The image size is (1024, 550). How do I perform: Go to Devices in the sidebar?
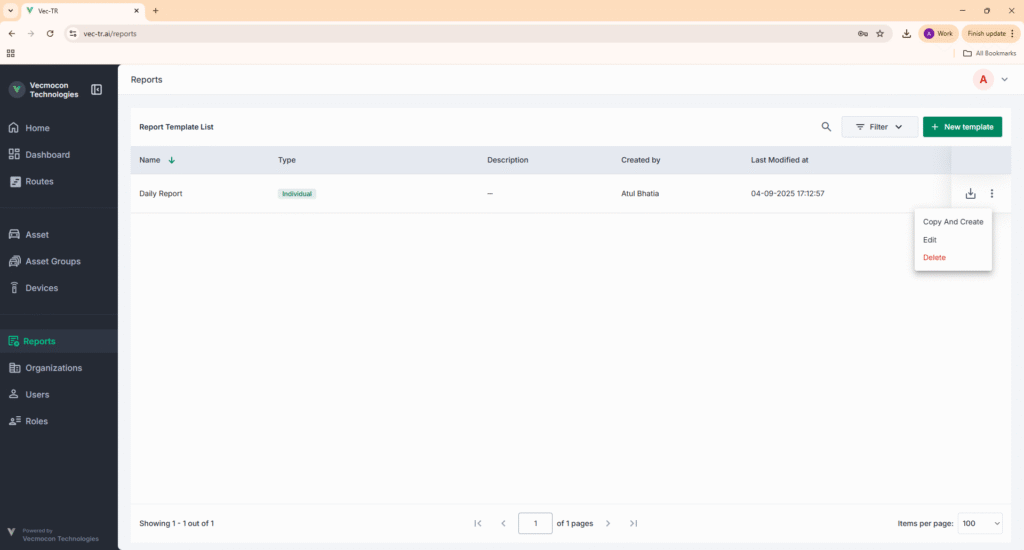click(x=41, y=288)
